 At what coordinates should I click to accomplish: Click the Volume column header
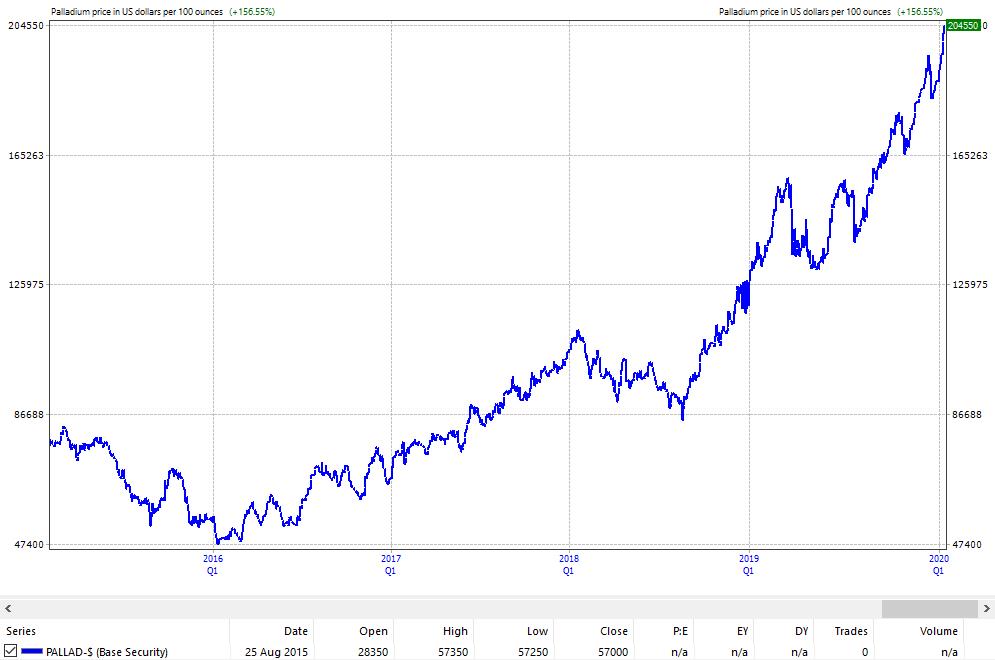point(938,631)
